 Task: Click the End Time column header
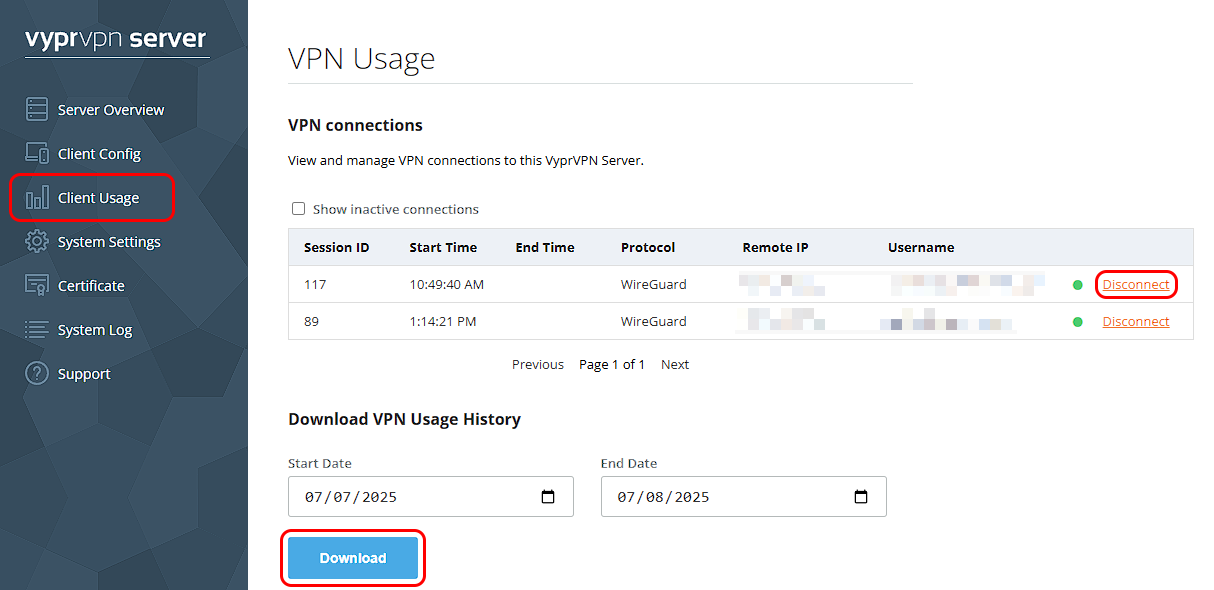coord(545,247)
